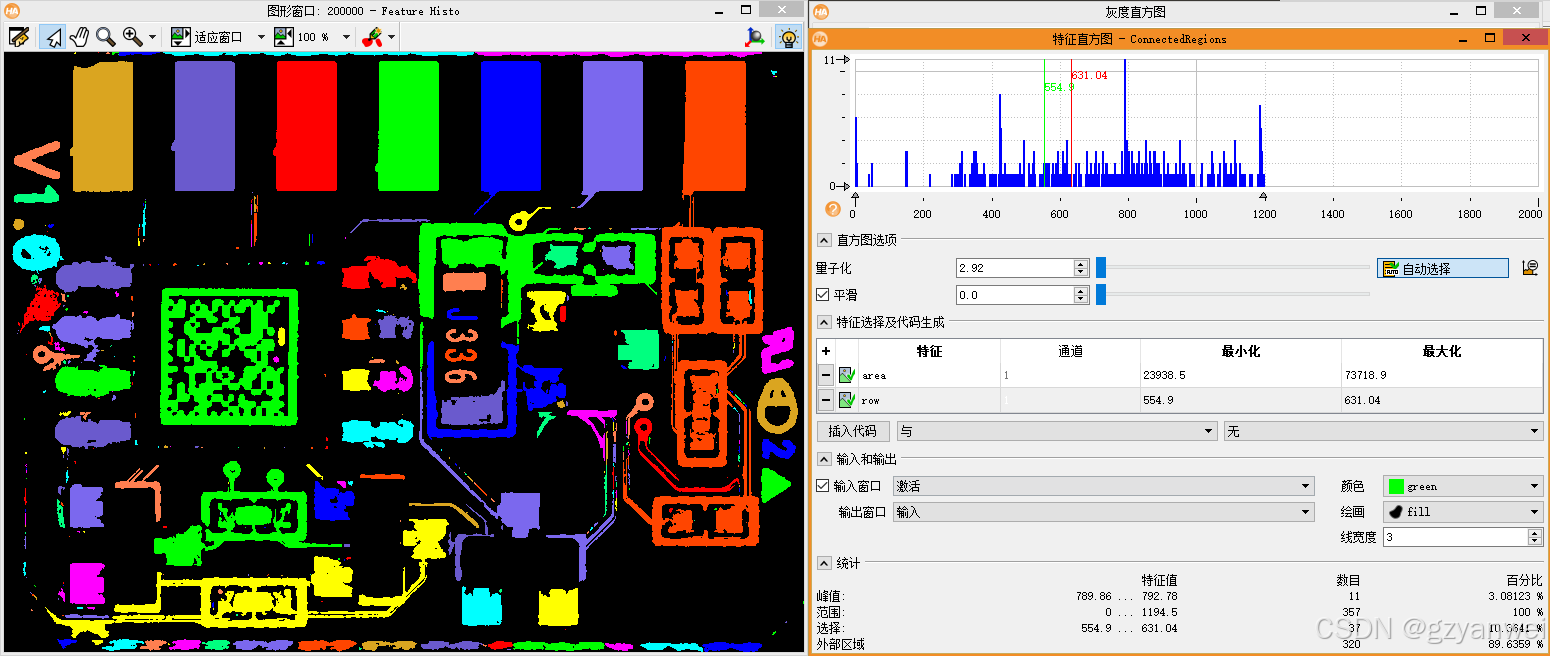Click the green 554.9 histogram marker line
Viewport: 1550px width, 656px height.
(x=1044, y=123)
